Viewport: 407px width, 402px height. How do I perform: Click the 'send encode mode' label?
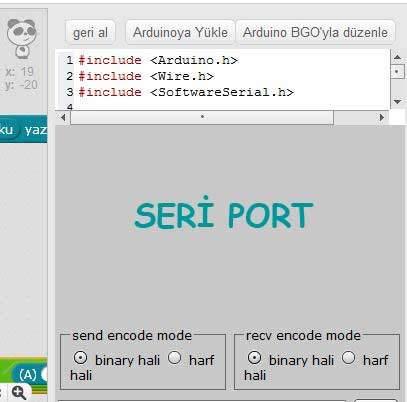(132, 335)
